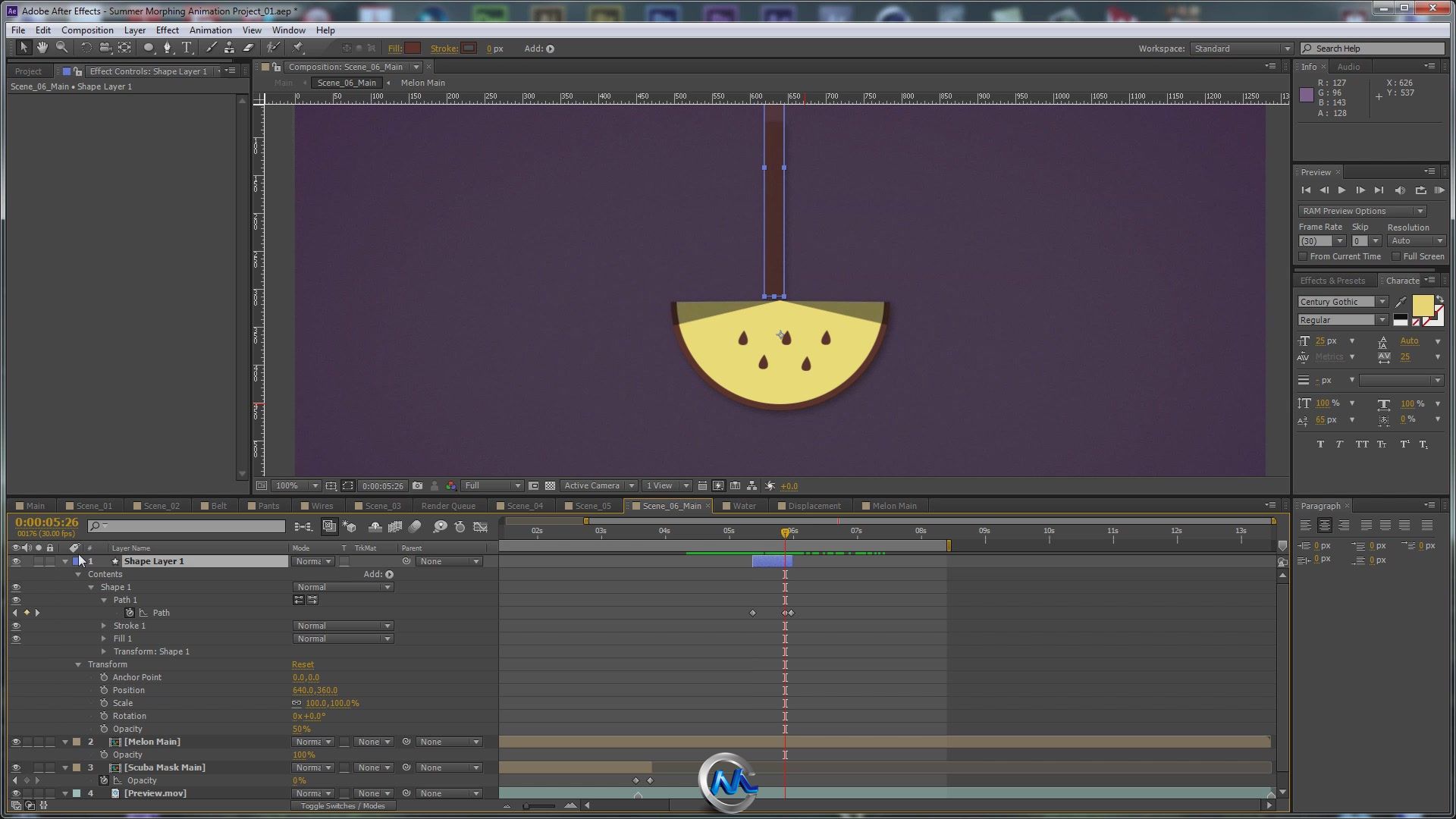The image size is (1456, 819).
Task: Click the current time 0:00:05:26 input field
Action: 45,522
